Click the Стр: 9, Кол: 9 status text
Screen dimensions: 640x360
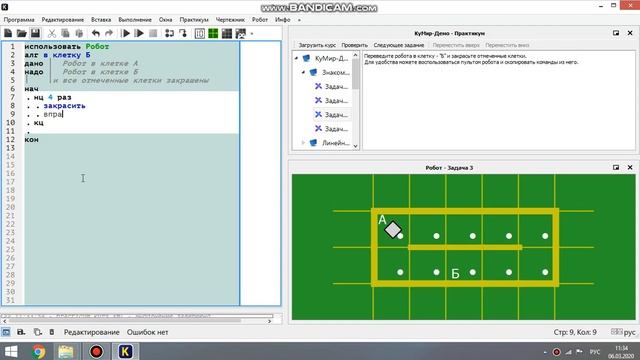click(575, 332)
